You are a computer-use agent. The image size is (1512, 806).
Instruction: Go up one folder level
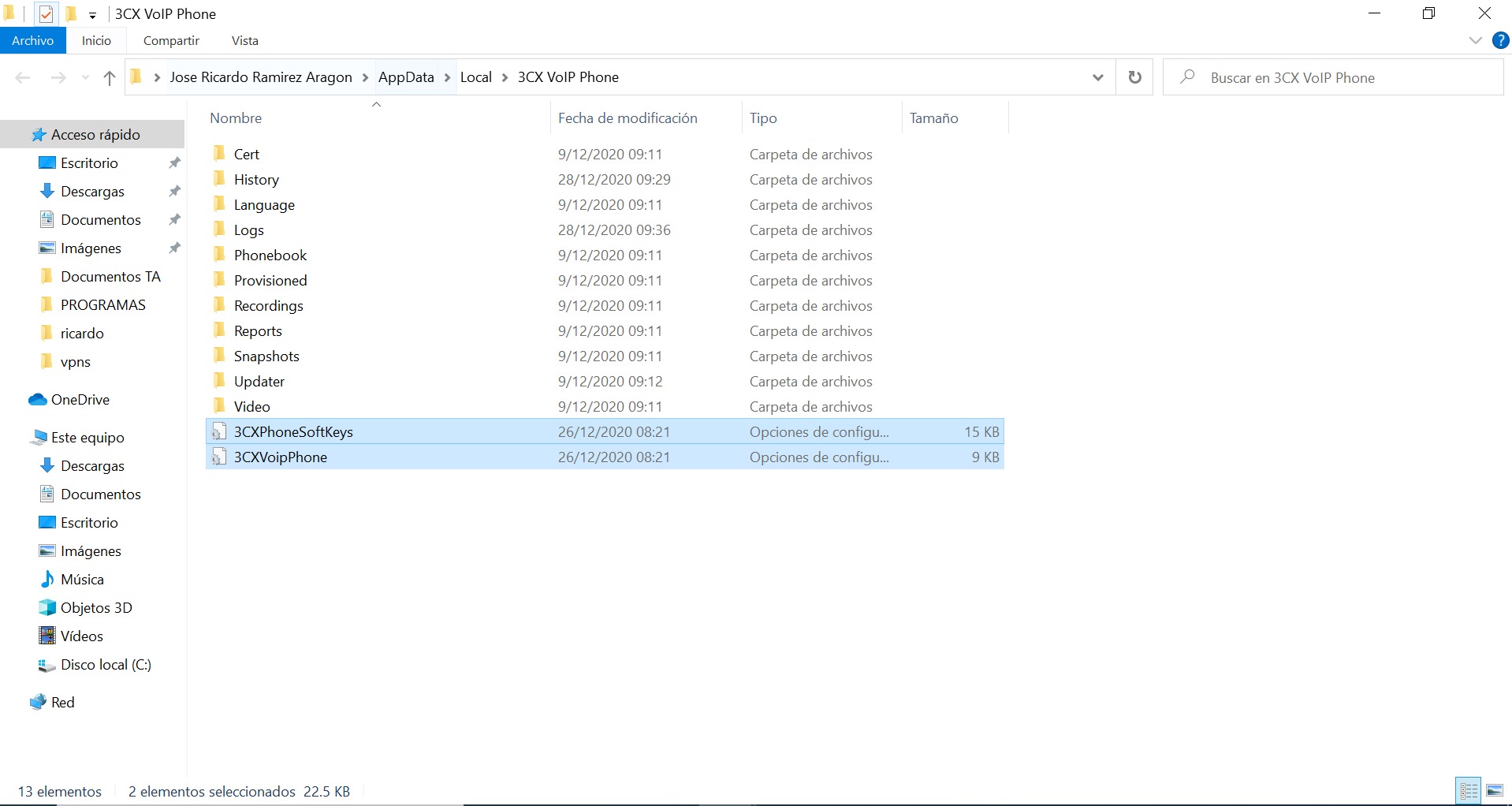(110, 77)
